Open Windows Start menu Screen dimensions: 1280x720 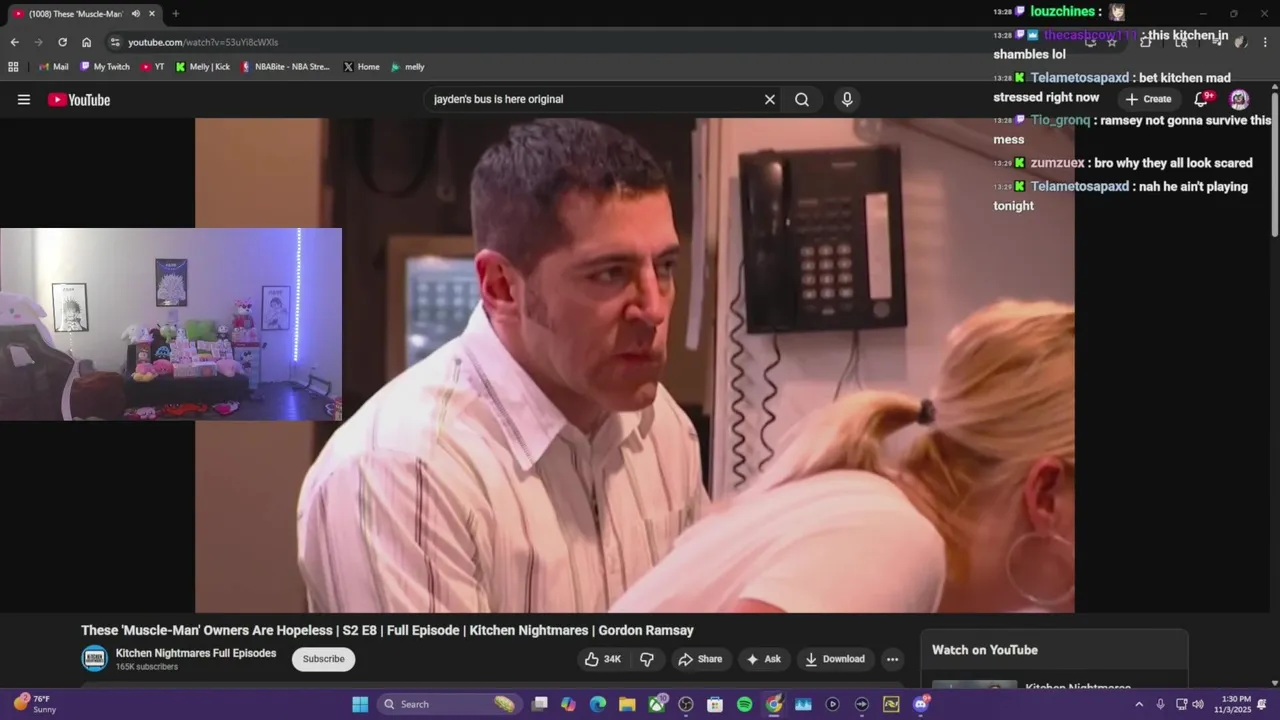pos(360,704)
